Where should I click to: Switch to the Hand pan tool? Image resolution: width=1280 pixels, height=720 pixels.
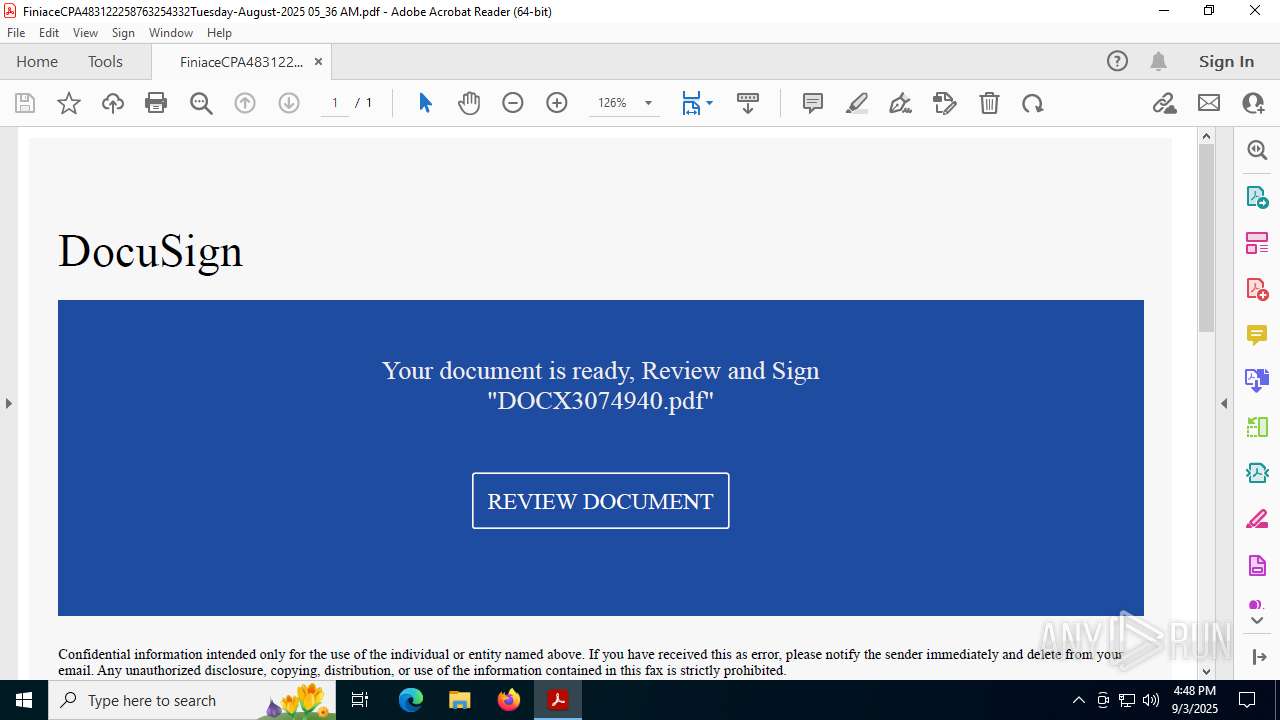click(469, 103)
